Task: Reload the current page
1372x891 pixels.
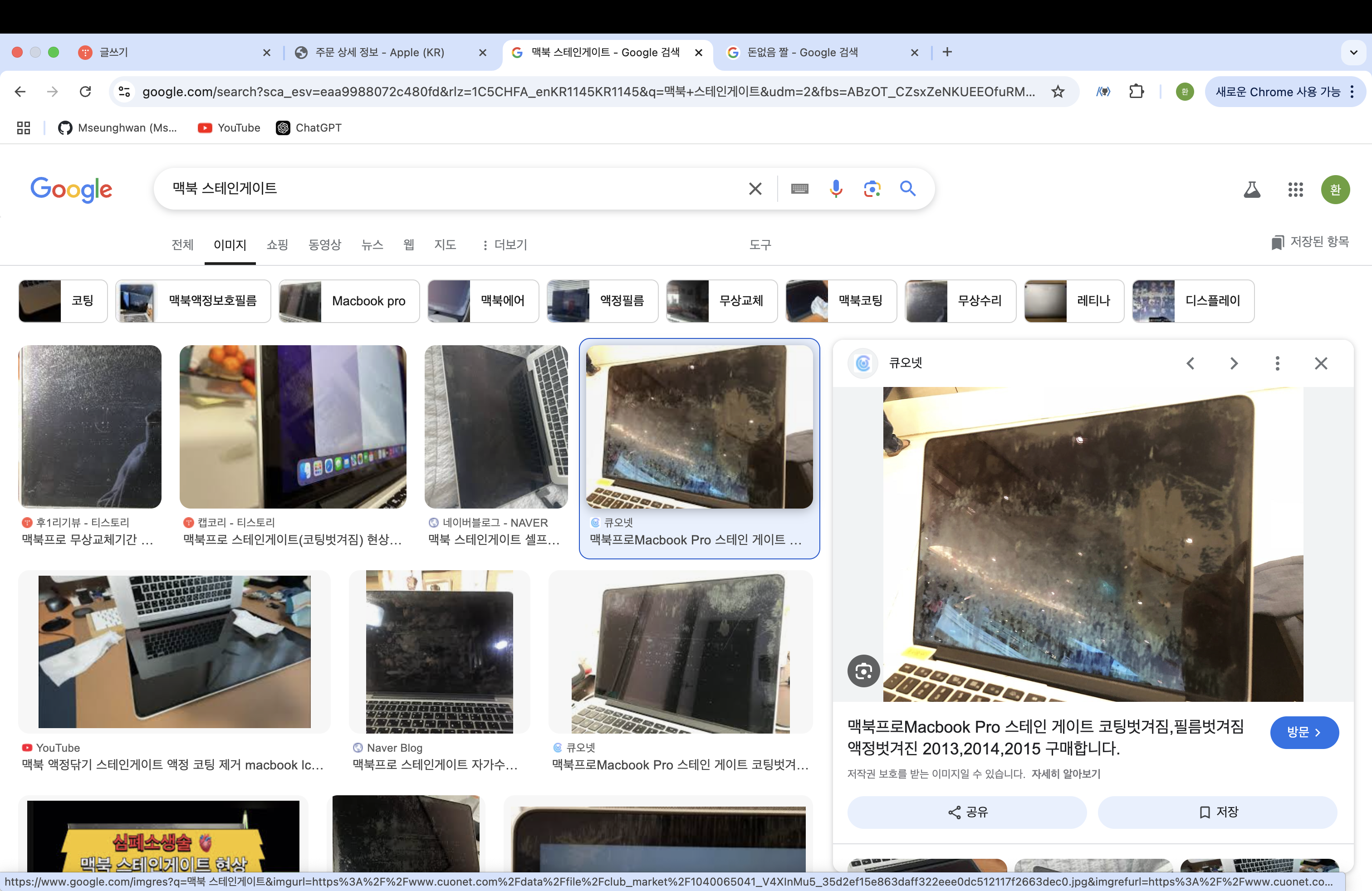Action: (x=85, y=92)
